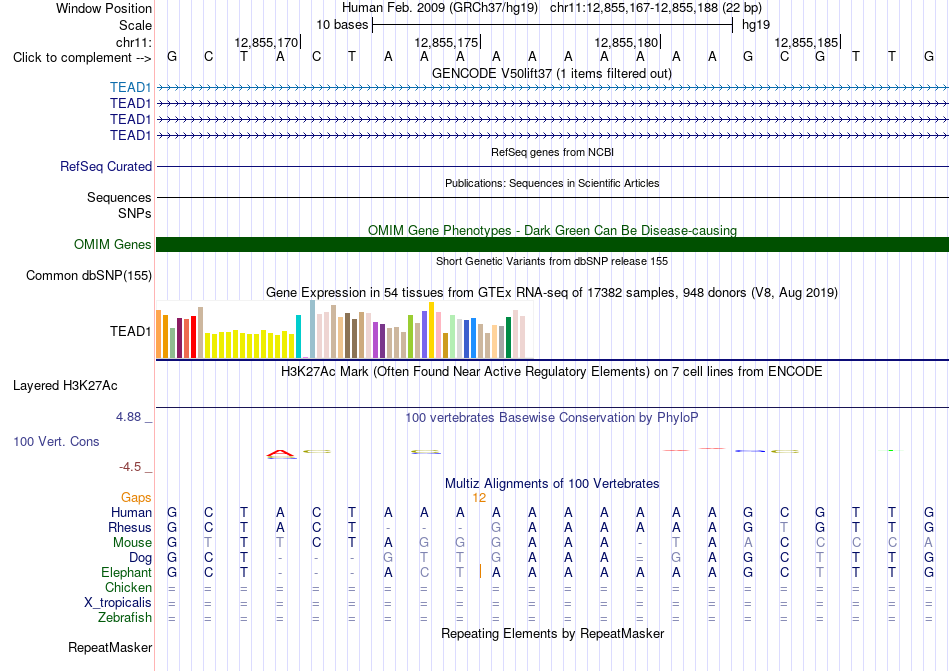950x671 pixels.
Task: Click the GENCODE V50lift37 track title
Action: click(x=552, y=74)
